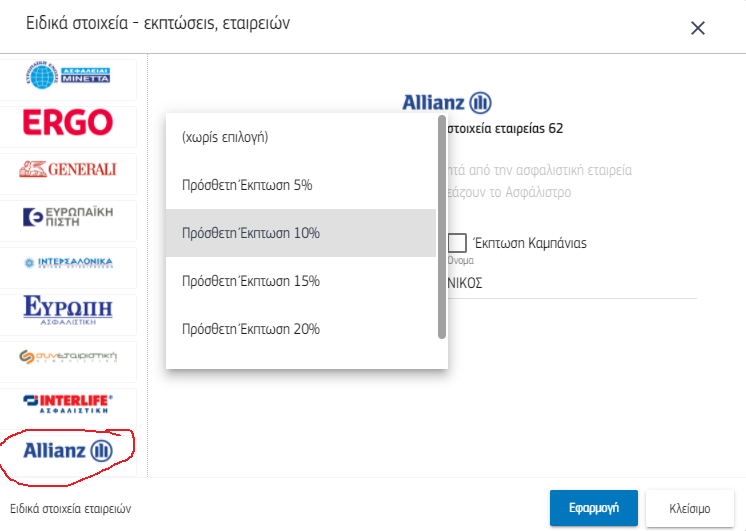Select the Minetta insurance company logo
The image size is (746, 531).
(x=68, y=76)
